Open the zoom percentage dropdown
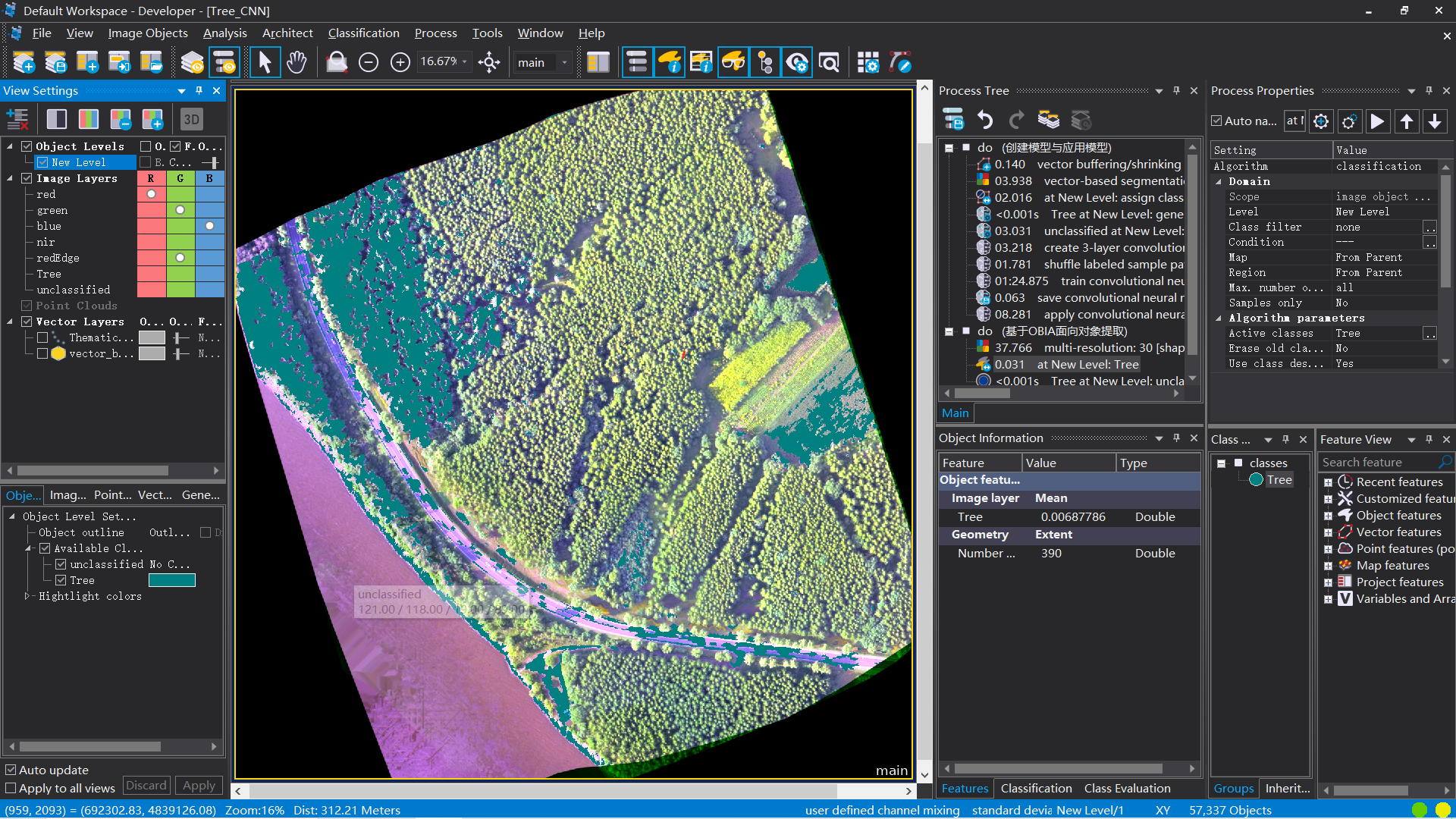The image size is (1456, 819). pos(465,62)
